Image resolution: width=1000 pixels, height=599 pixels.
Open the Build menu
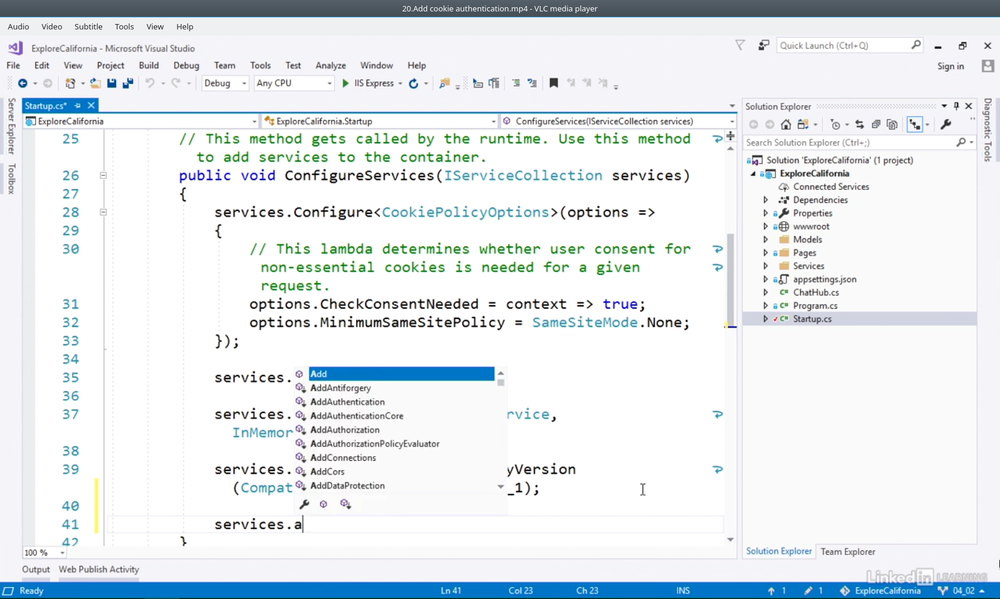[x=149, y=65]
